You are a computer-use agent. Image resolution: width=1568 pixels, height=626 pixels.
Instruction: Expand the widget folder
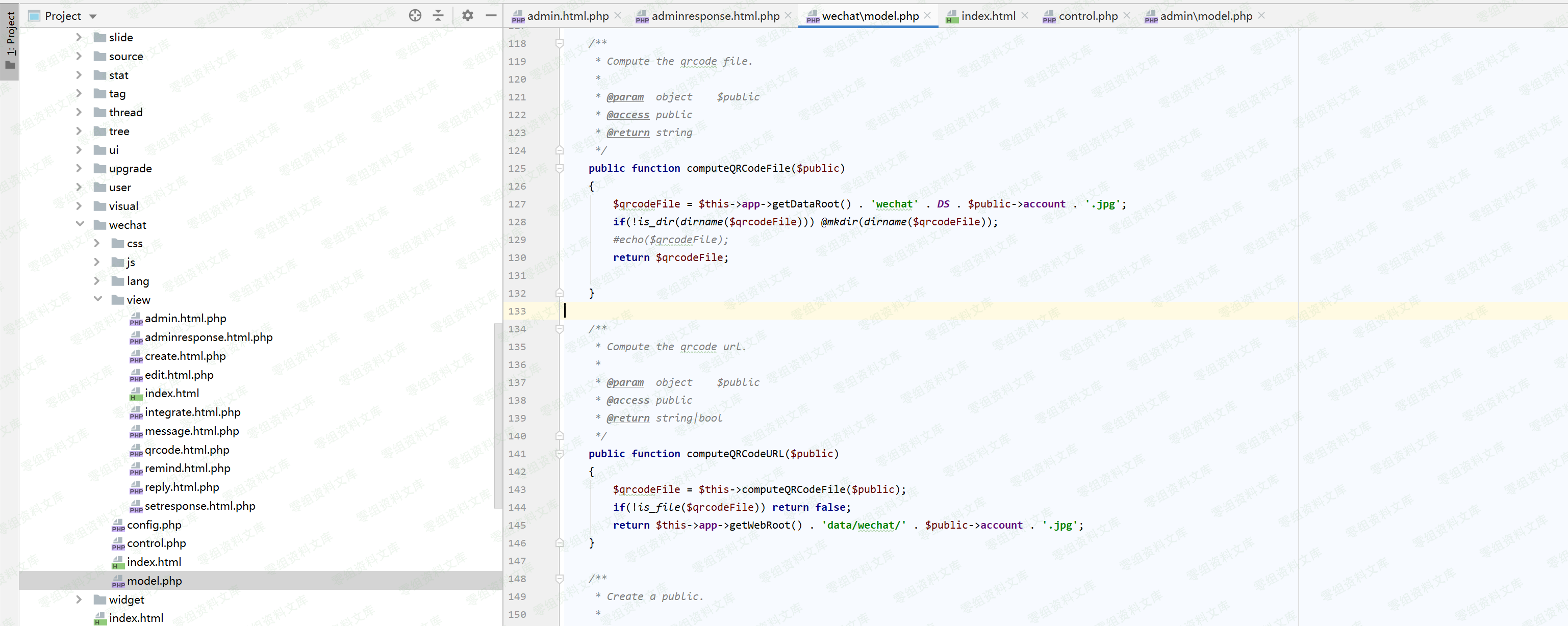79,599
